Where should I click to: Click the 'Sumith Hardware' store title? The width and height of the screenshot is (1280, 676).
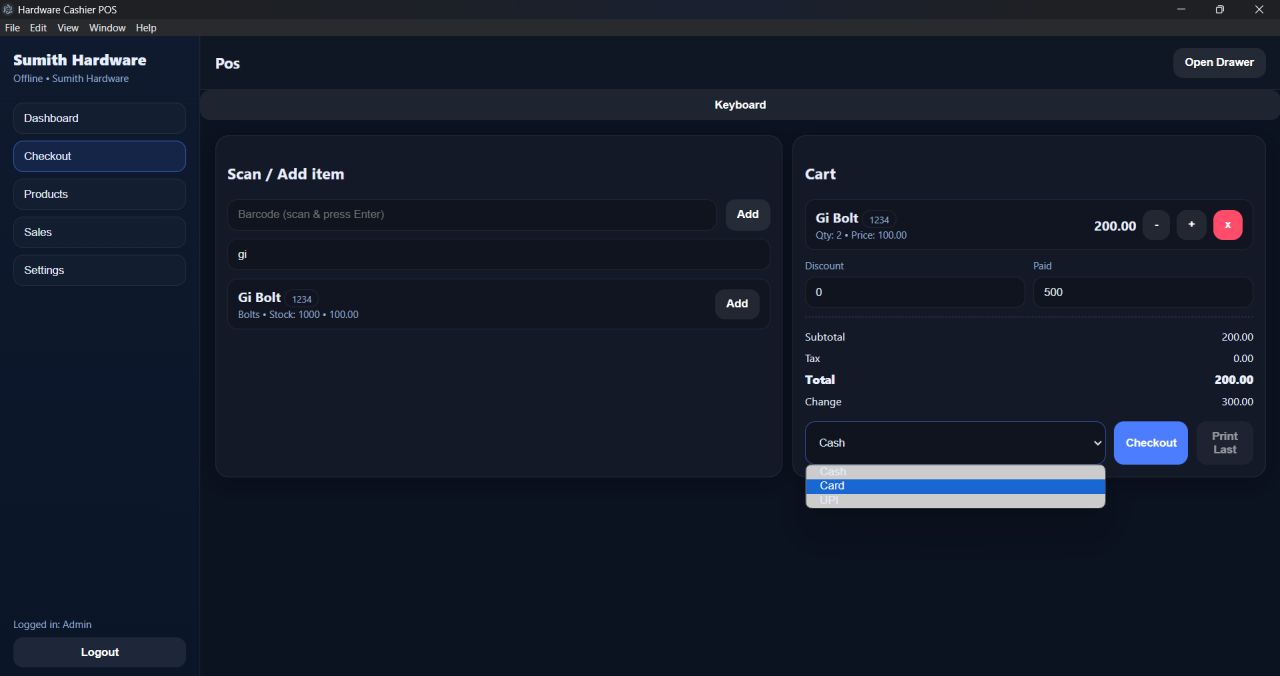click(80, 60)
